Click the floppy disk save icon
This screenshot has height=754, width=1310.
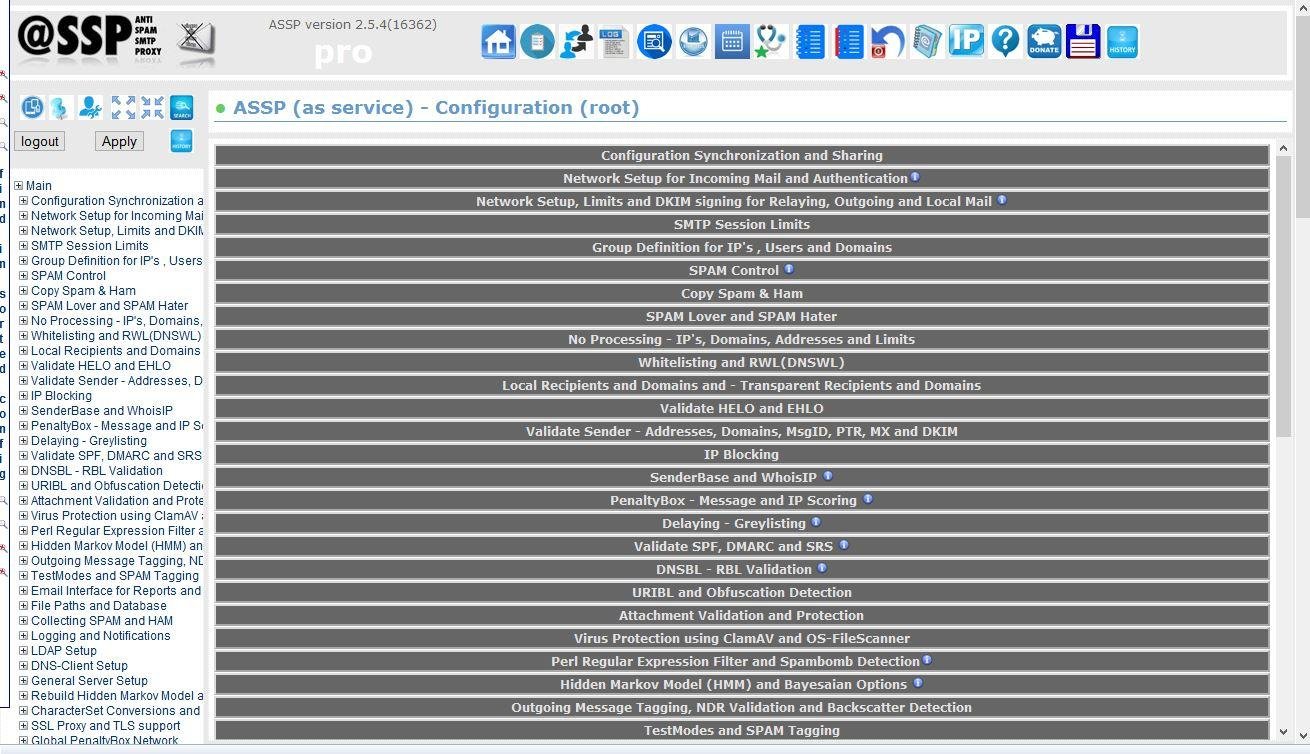(1083, 42)
